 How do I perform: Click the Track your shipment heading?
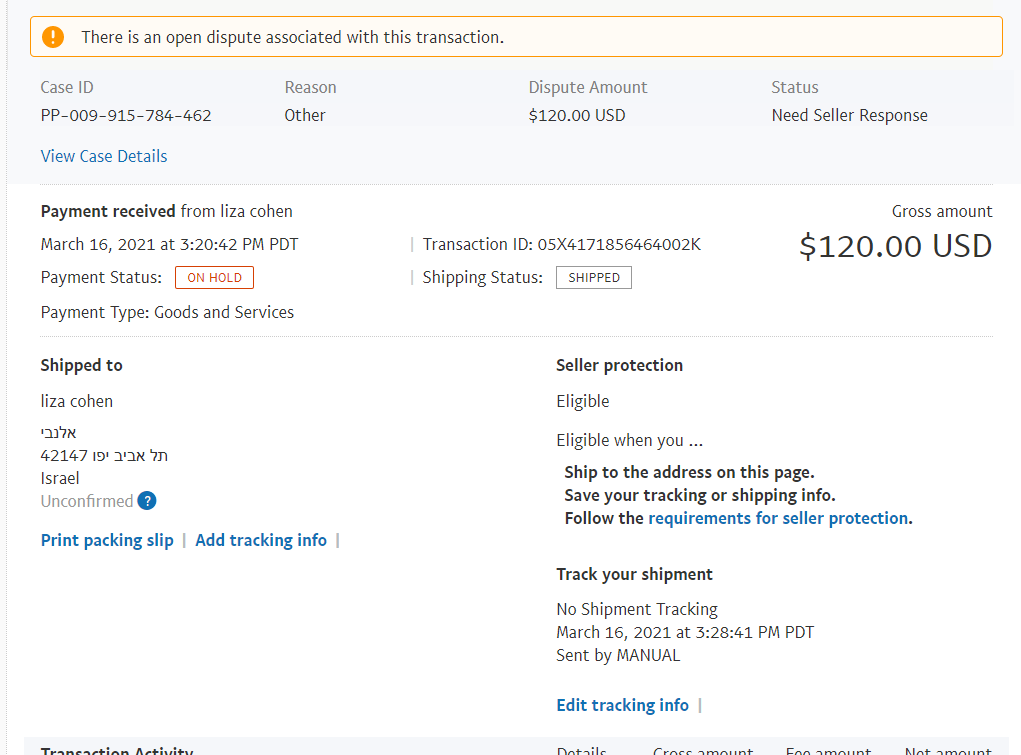(x=634, y=575)
